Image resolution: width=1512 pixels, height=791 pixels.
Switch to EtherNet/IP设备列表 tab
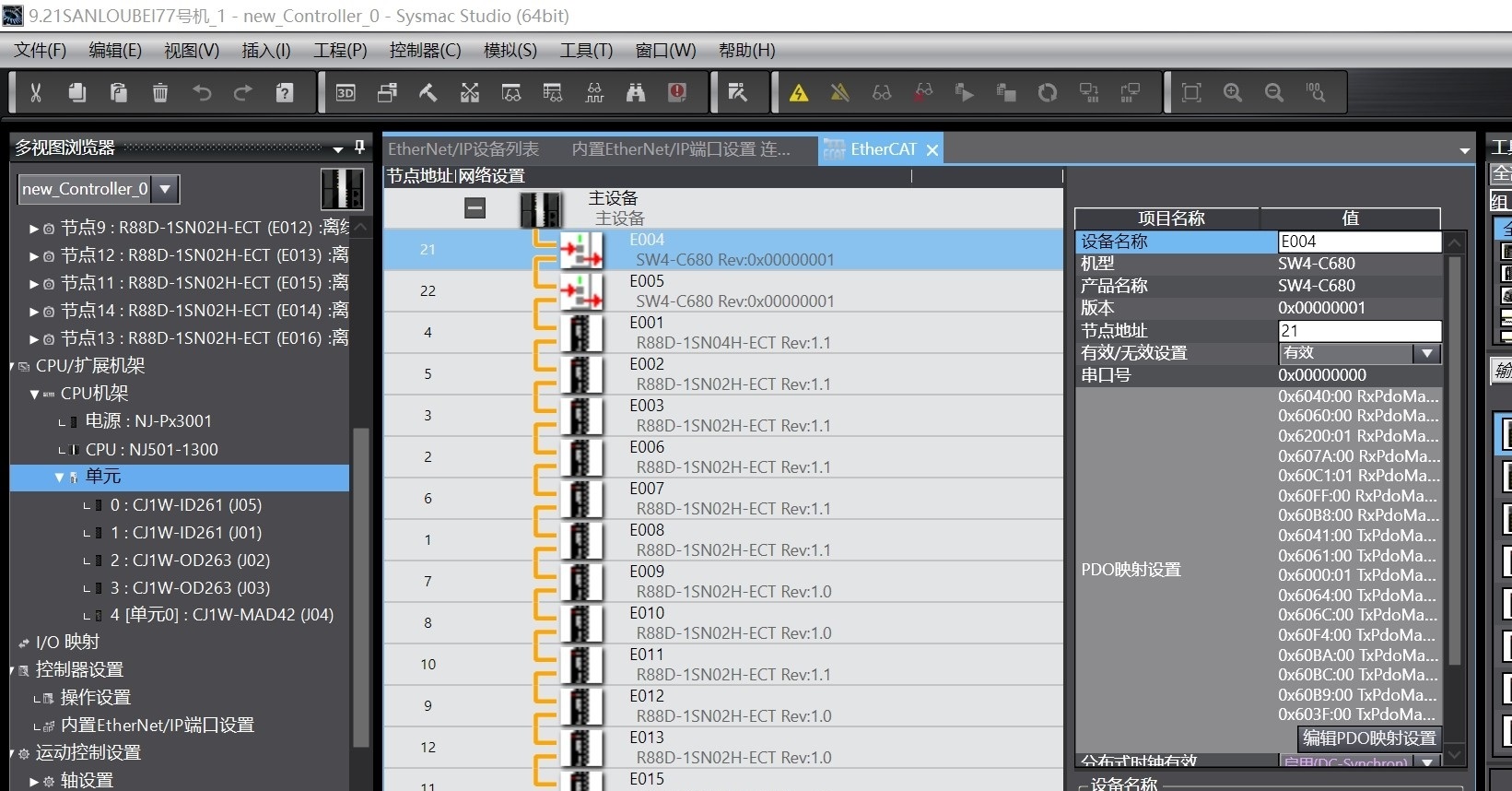[463, 149]
